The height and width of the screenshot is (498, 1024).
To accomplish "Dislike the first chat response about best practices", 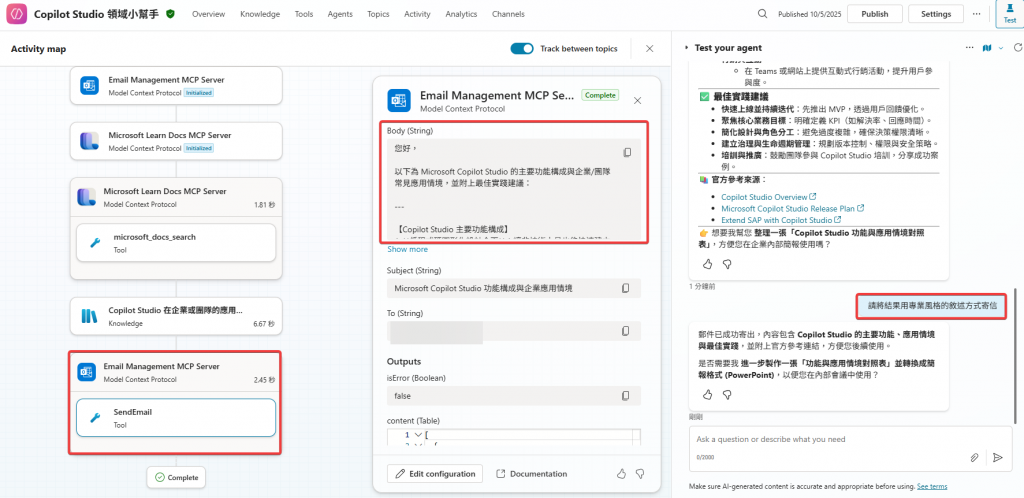I will pyautogui.click(x=726, y=264).
